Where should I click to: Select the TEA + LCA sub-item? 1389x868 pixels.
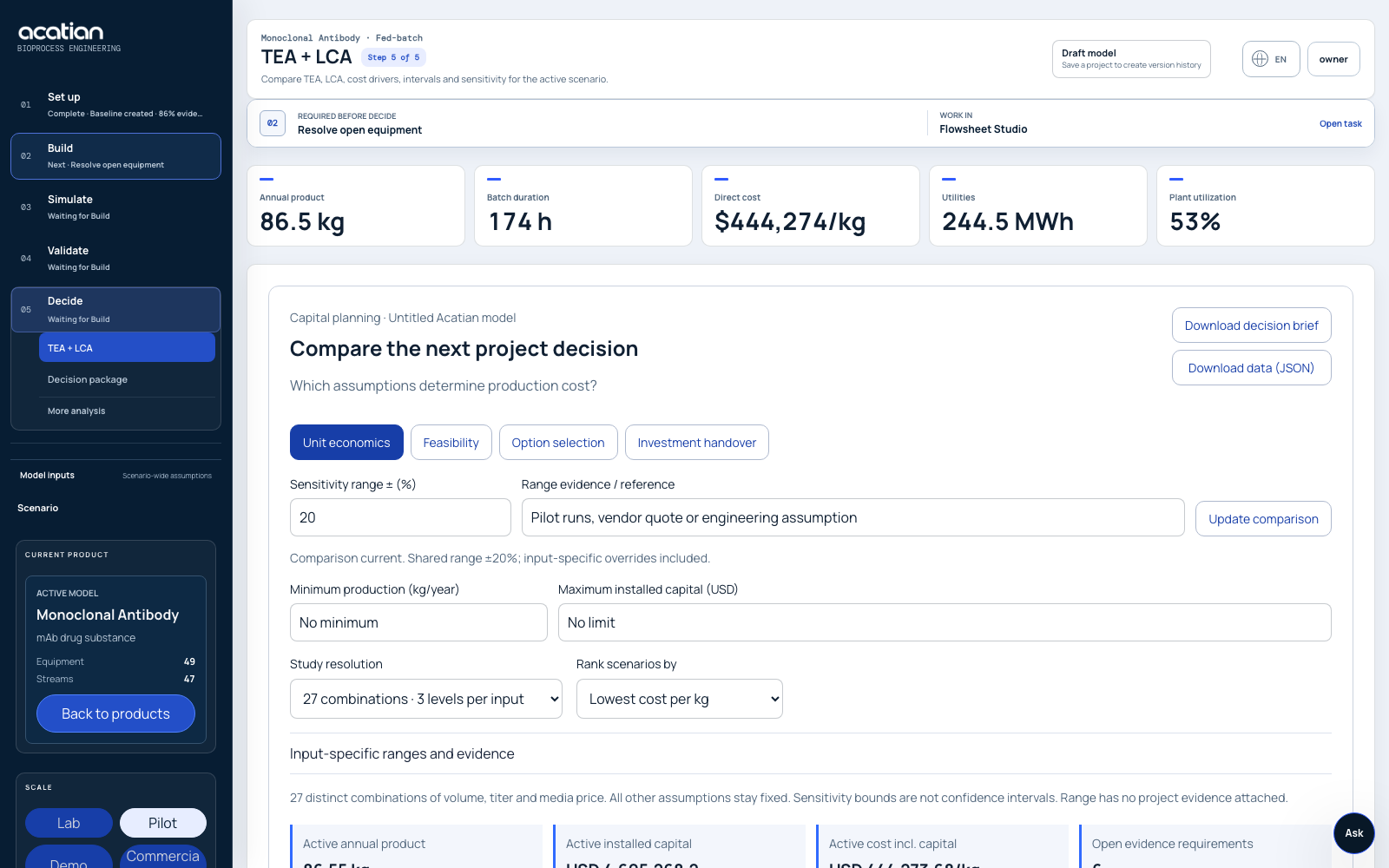(x=127, y=348)
